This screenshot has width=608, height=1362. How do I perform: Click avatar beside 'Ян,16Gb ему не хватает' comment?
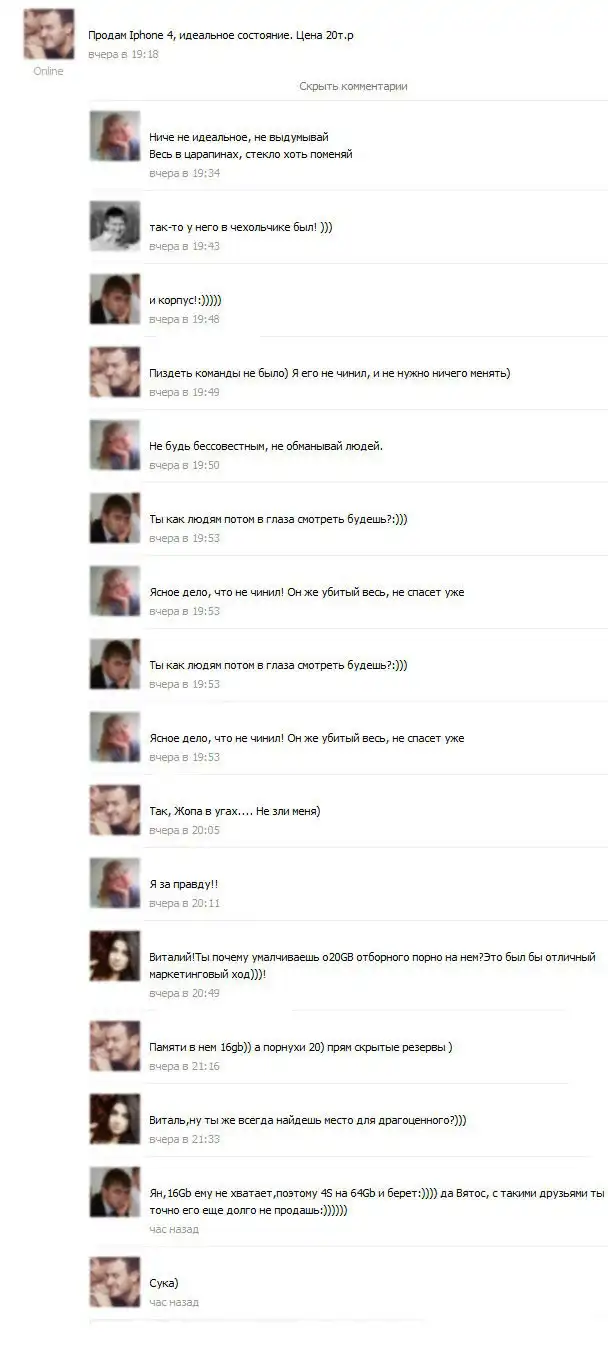point(115,1192)
